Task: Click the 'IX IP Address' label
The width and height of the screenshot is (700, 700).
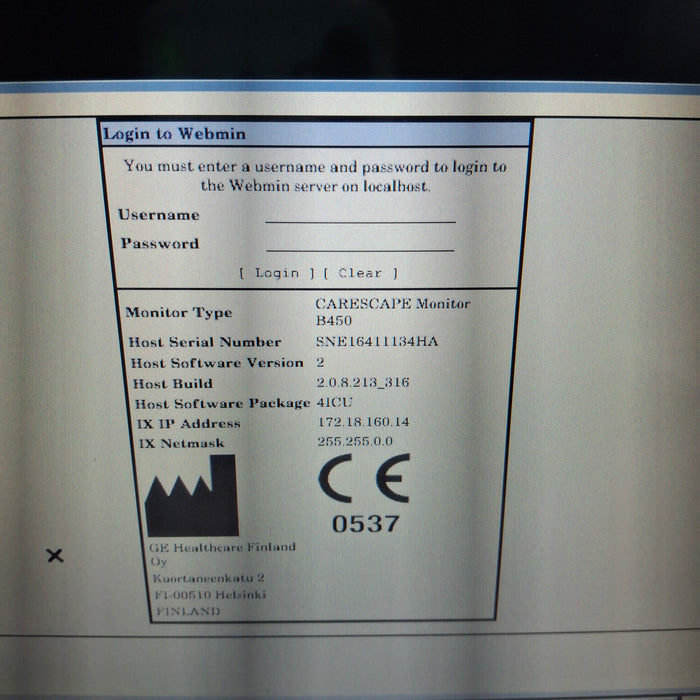Action: point(188,424)
